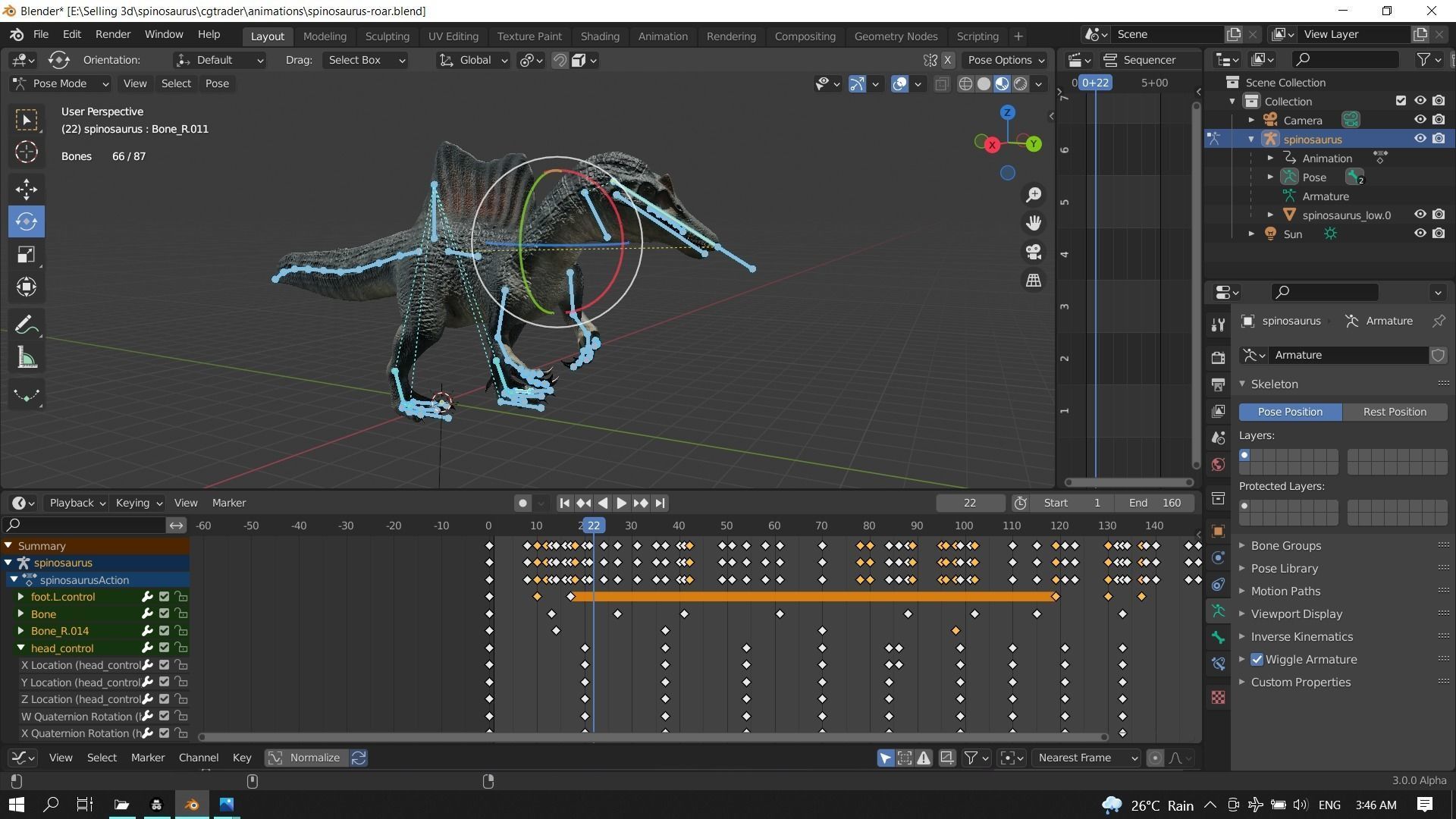
Task: Click the dope sheet channel search field
Action: (x=84, y=525)
